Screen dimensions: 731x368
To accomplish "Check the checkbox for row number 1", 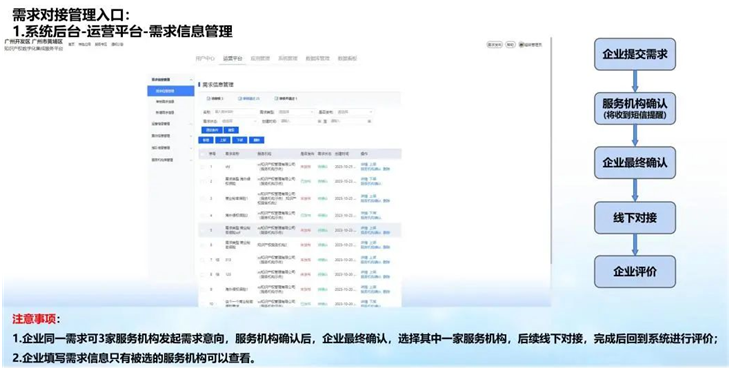I will click(202, 167).
